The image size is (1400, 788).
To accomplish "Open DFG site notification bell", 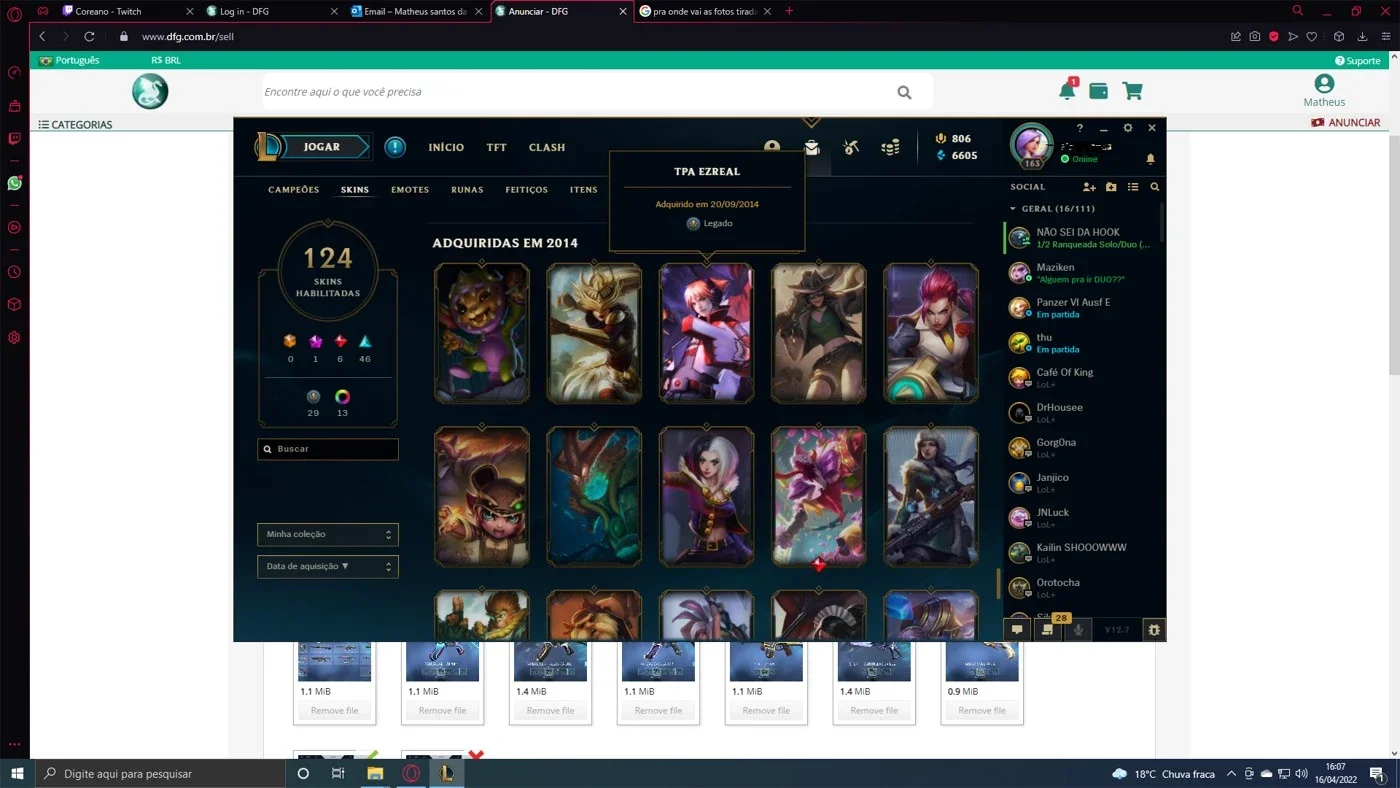I will [1067, 91].
